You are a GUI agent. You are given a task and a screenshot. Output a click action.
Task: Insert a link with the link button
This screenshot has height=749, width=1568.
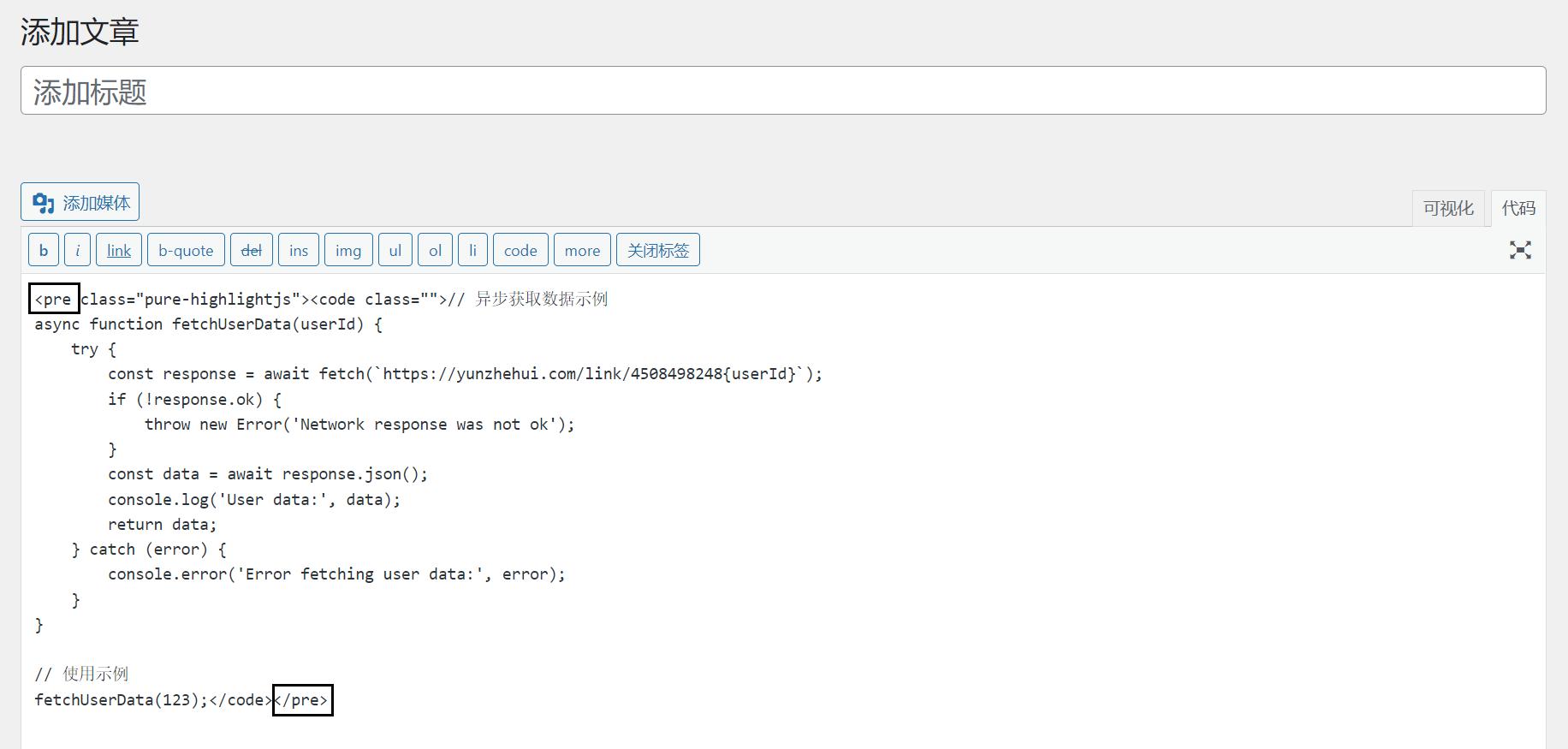pyautogui.click(x=119, y=250)
